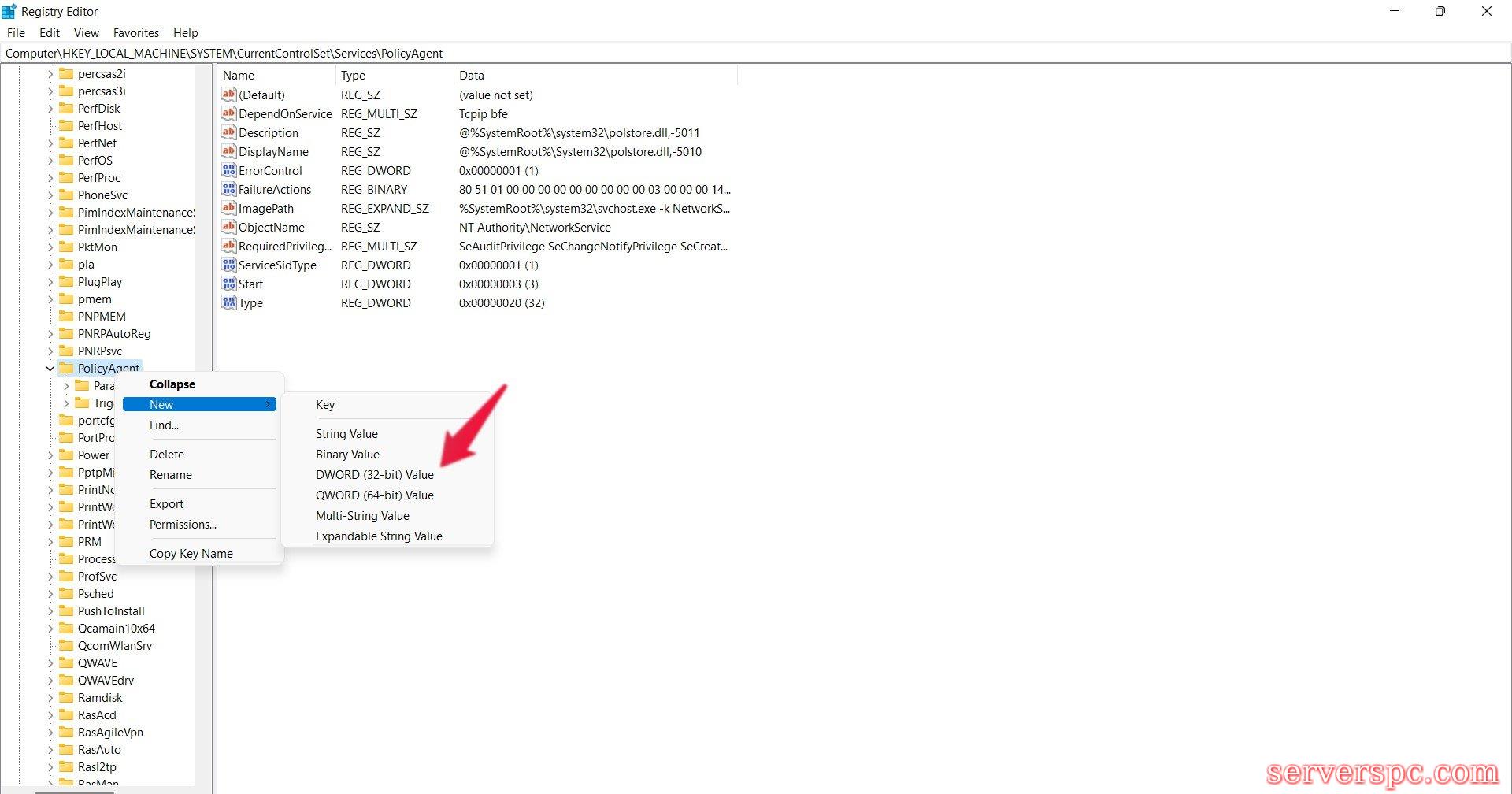Screen dimensions: 1512x794
Task: Click the DependOnService value icon
Action: click(x=228, y=113)
